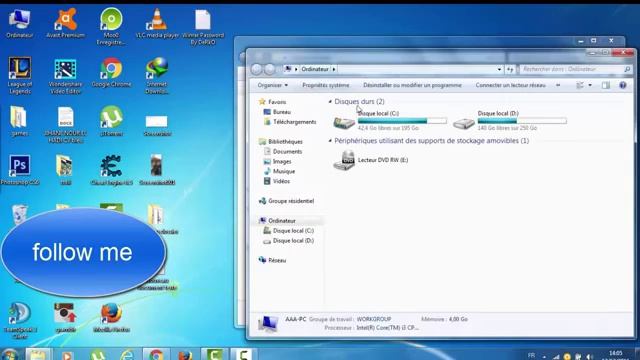Click the FR language indicator in tray

531,355
